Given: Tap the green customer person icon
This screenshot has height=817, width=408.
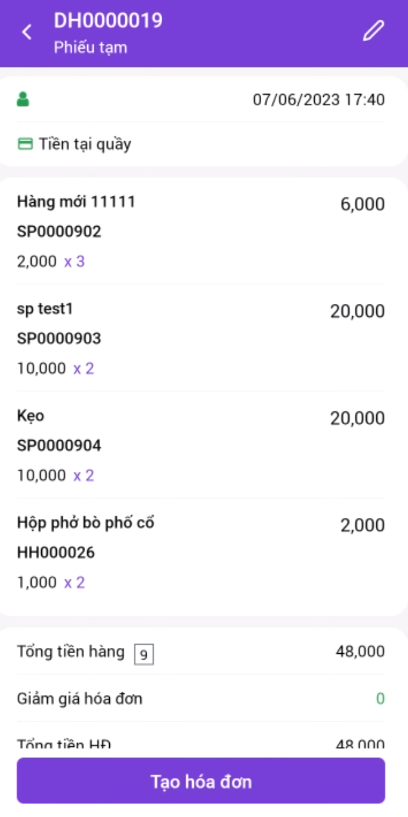Looking at the screenshot, I should tap(23, 99).
